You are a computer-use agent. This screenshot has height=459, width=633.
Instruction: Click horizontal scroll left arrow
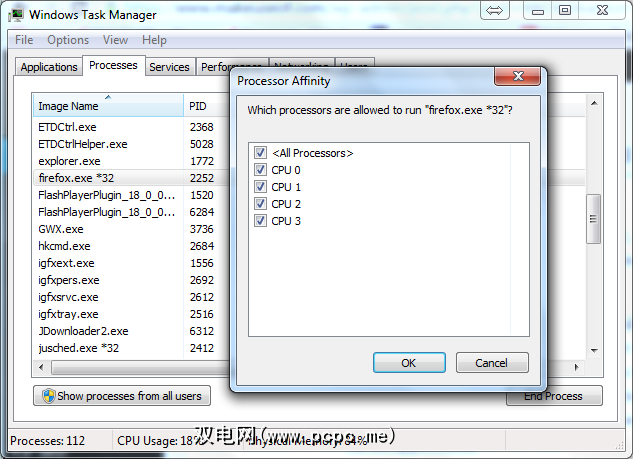click(x=41, y=367)
